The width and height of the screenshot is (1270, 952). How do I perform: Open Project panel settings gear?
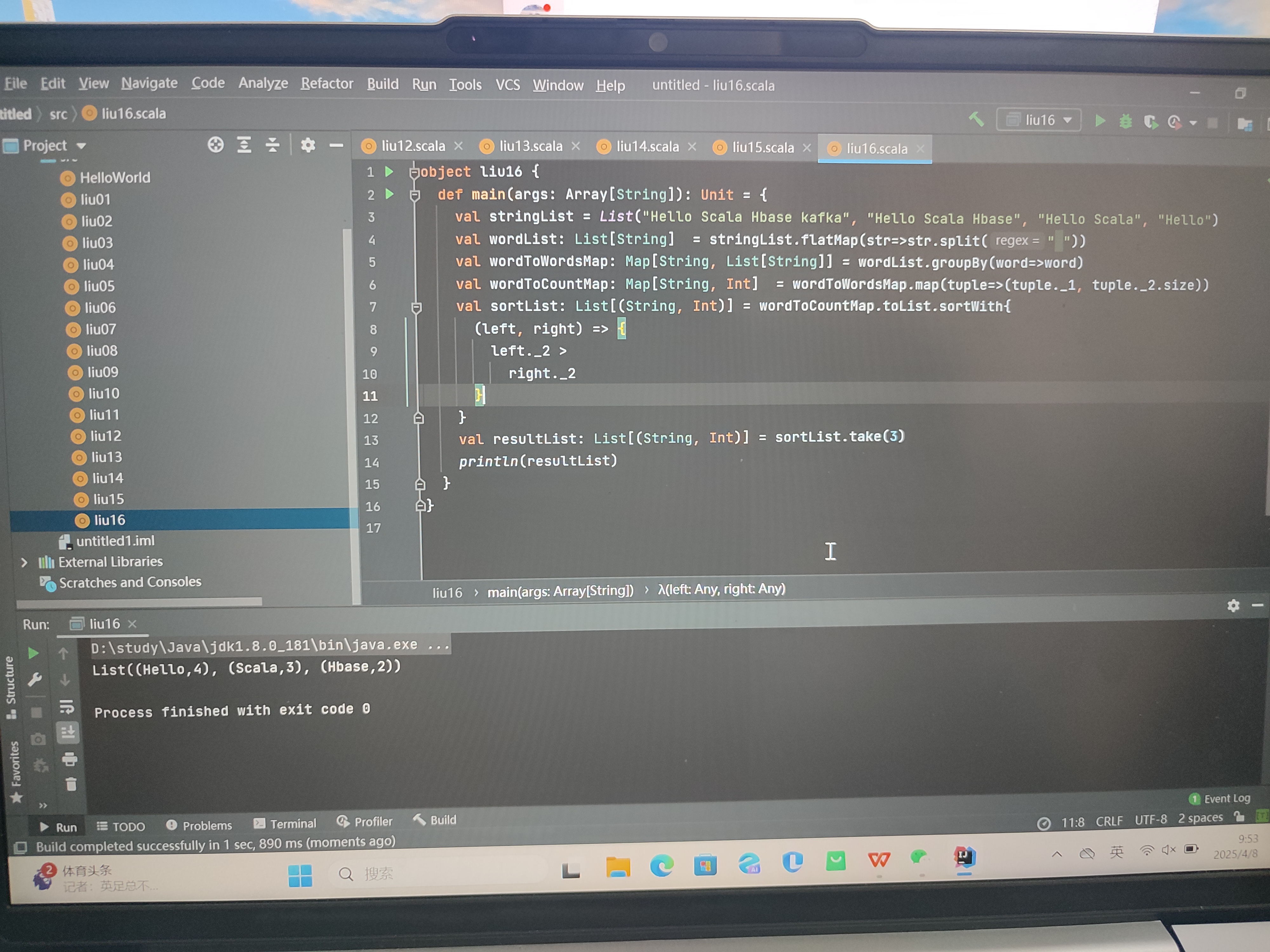(x=308, y=145)
